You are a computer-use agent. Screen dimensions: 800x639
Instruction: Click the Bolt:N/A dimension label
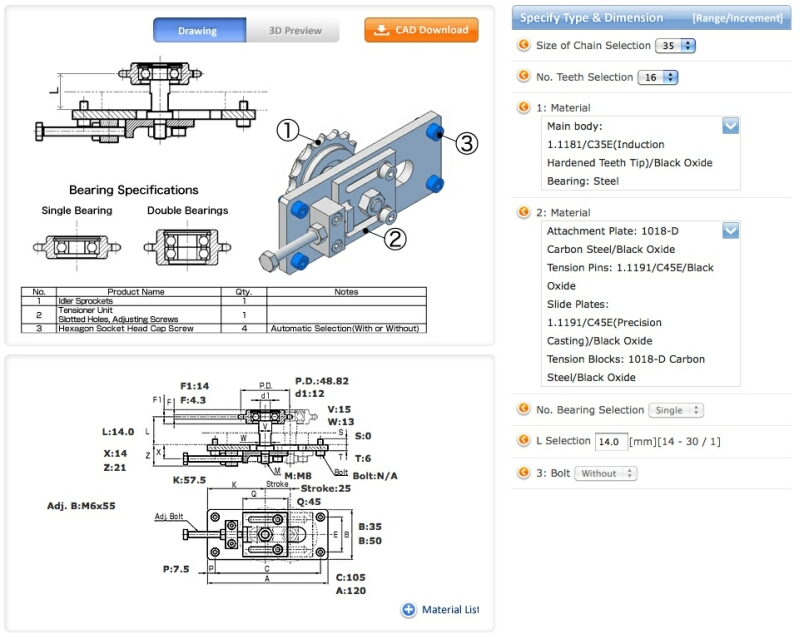375,476
